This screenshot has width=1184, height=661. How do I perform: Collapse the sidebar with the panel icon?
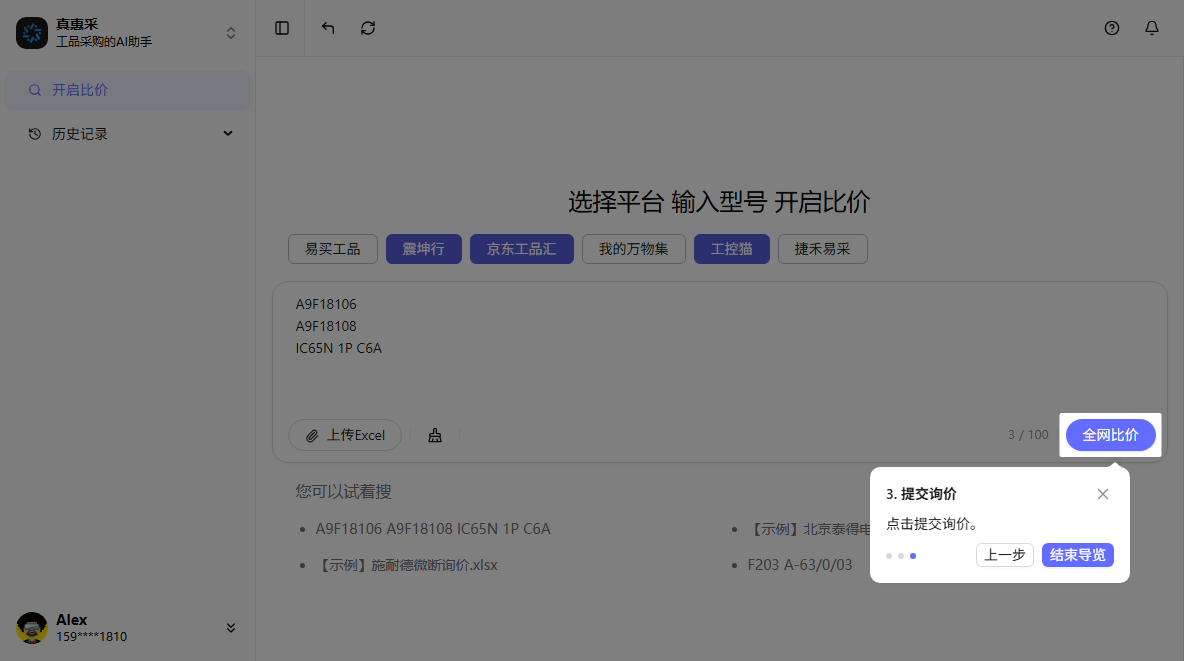point(281,28)
